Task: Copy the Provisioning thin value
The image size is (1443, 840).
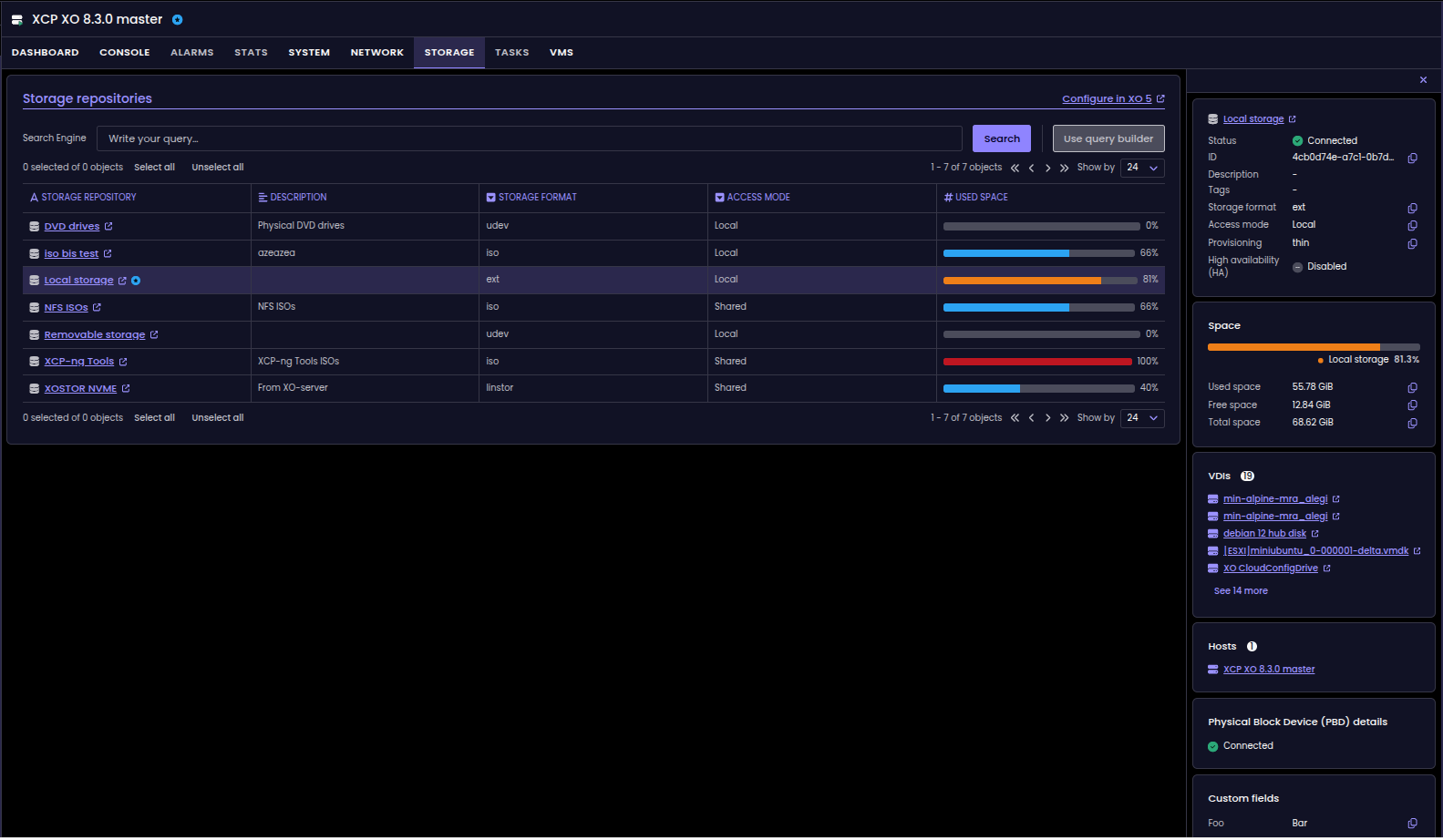Action: (x=1412, y=244)
